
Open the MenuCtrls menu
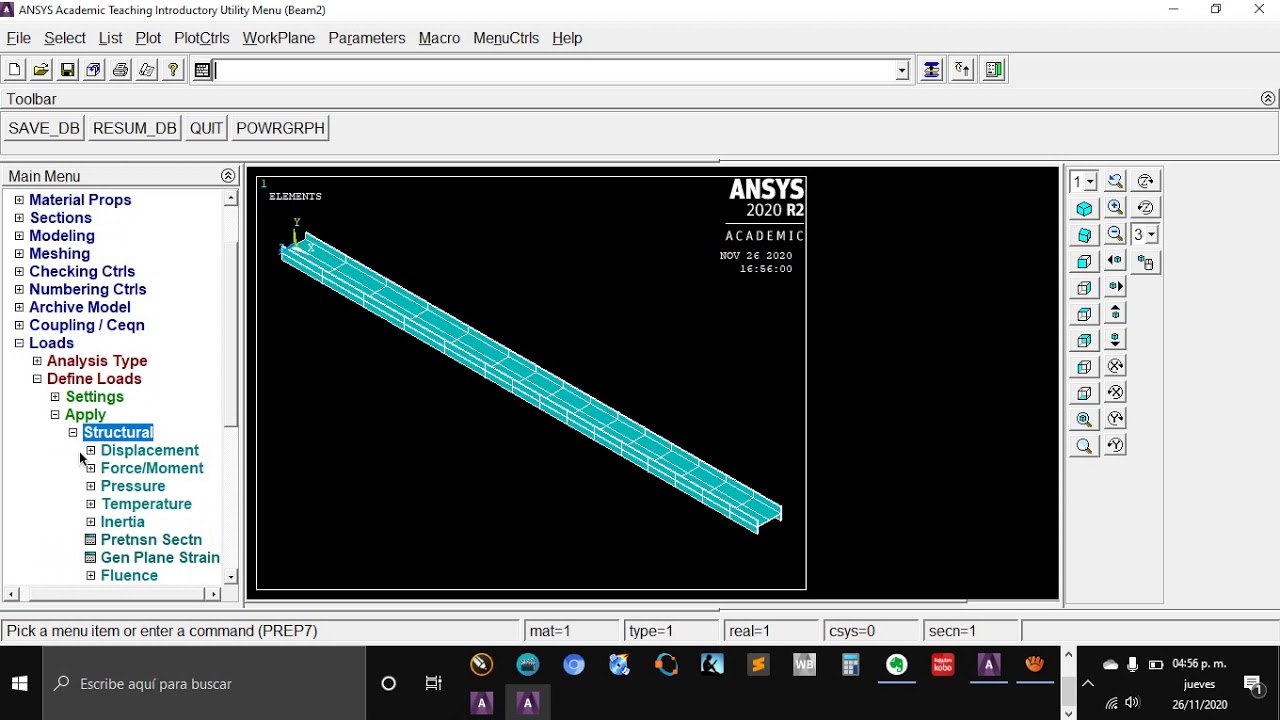(506, 38)
